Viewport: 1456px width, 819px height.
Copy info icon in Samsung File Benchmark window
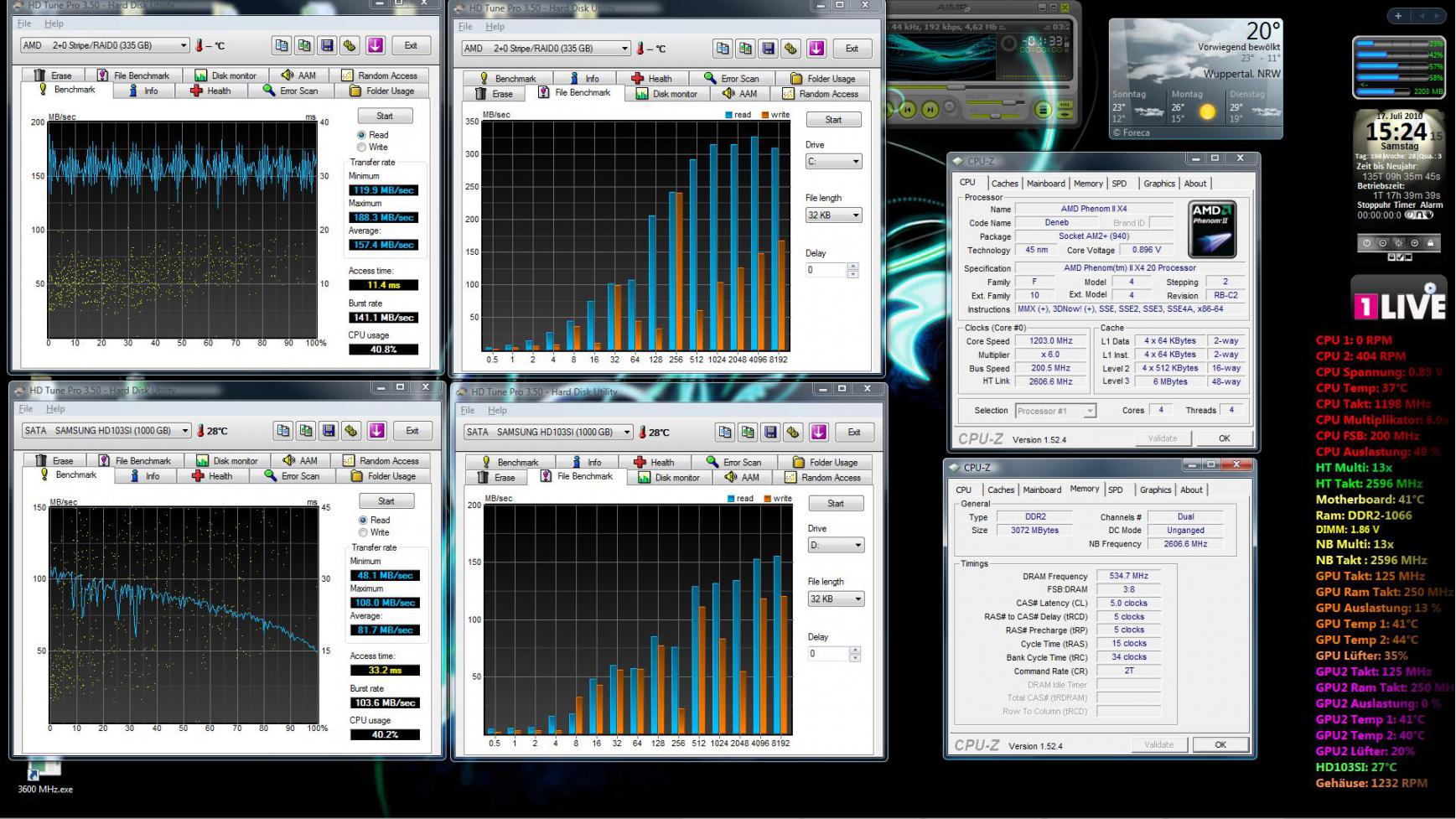(725, 433)
